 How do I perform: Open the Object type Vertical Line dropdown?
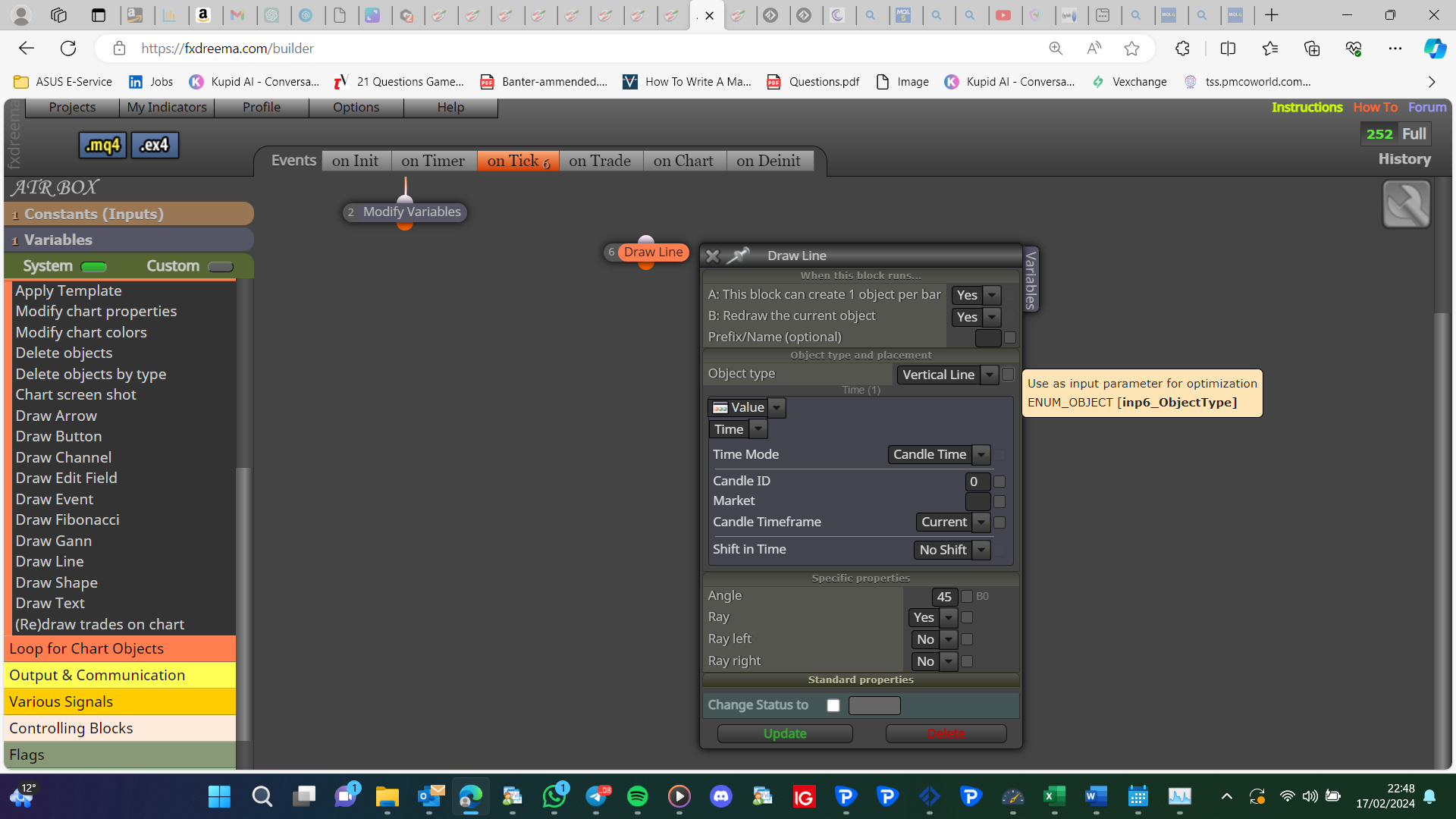[x=948, y=375]
